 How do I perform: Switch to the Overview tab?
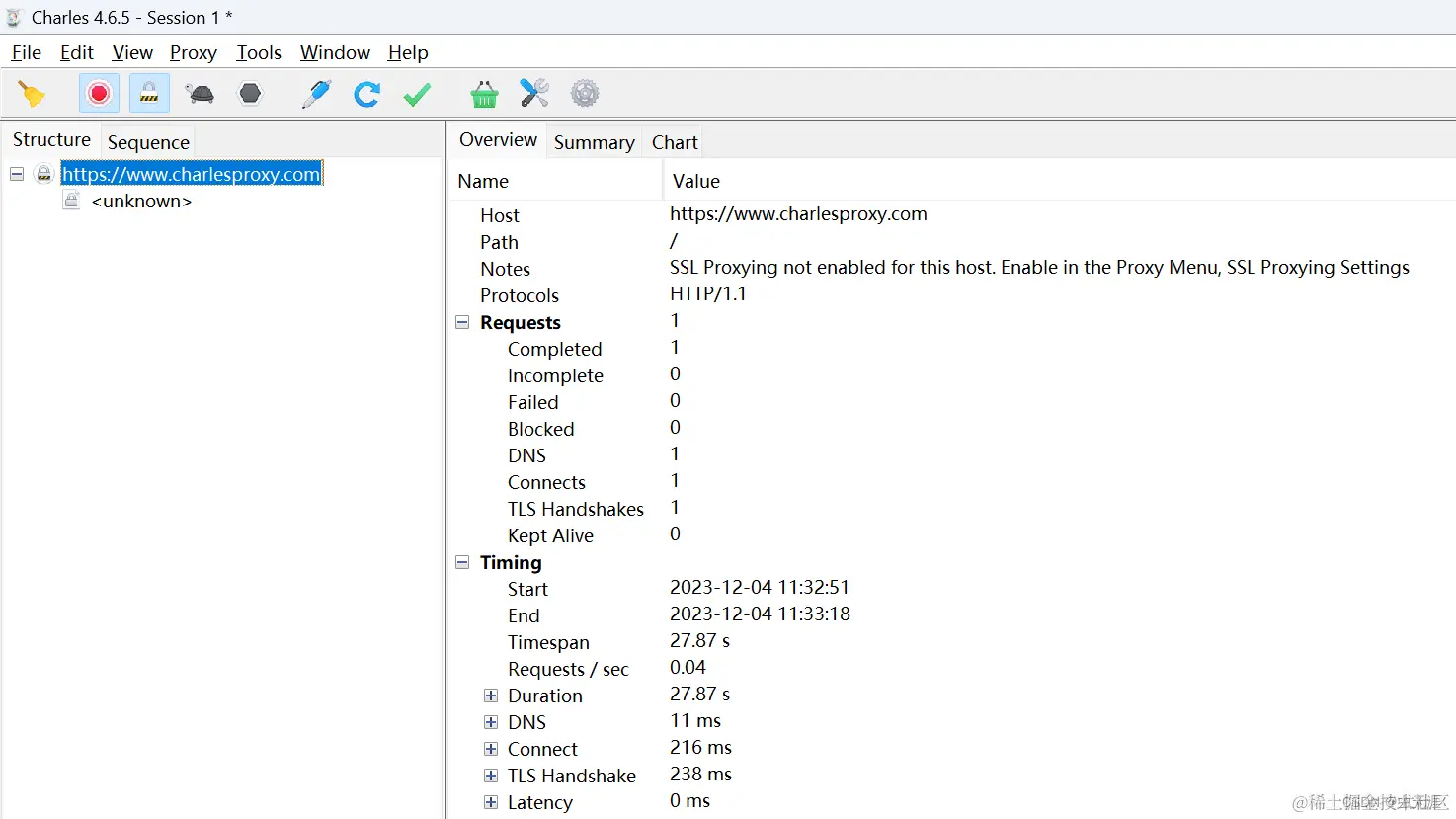point(498,140)
